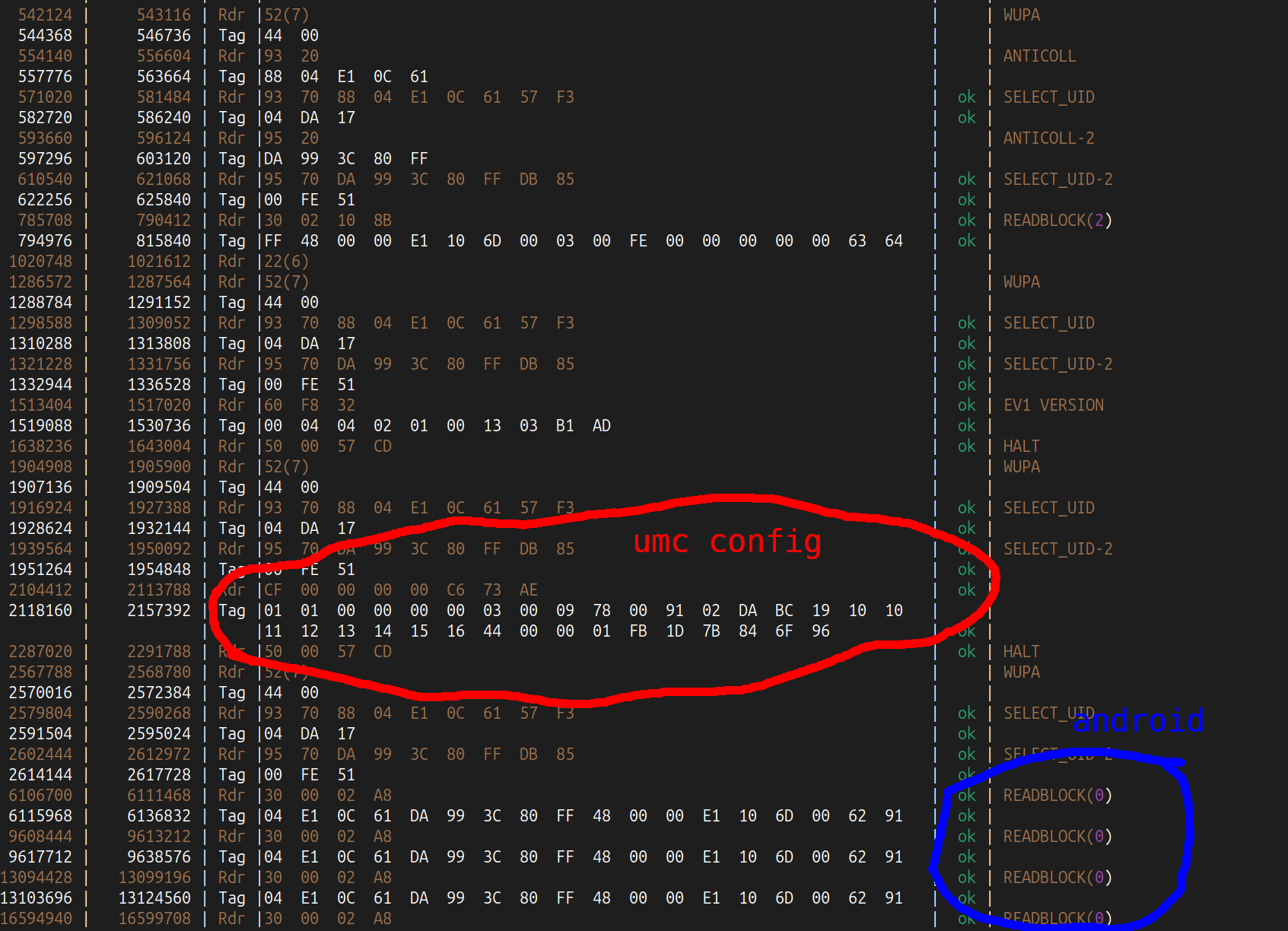Click start timestamp 13094428
The image size is (1288, 931).
pos(37,878)
